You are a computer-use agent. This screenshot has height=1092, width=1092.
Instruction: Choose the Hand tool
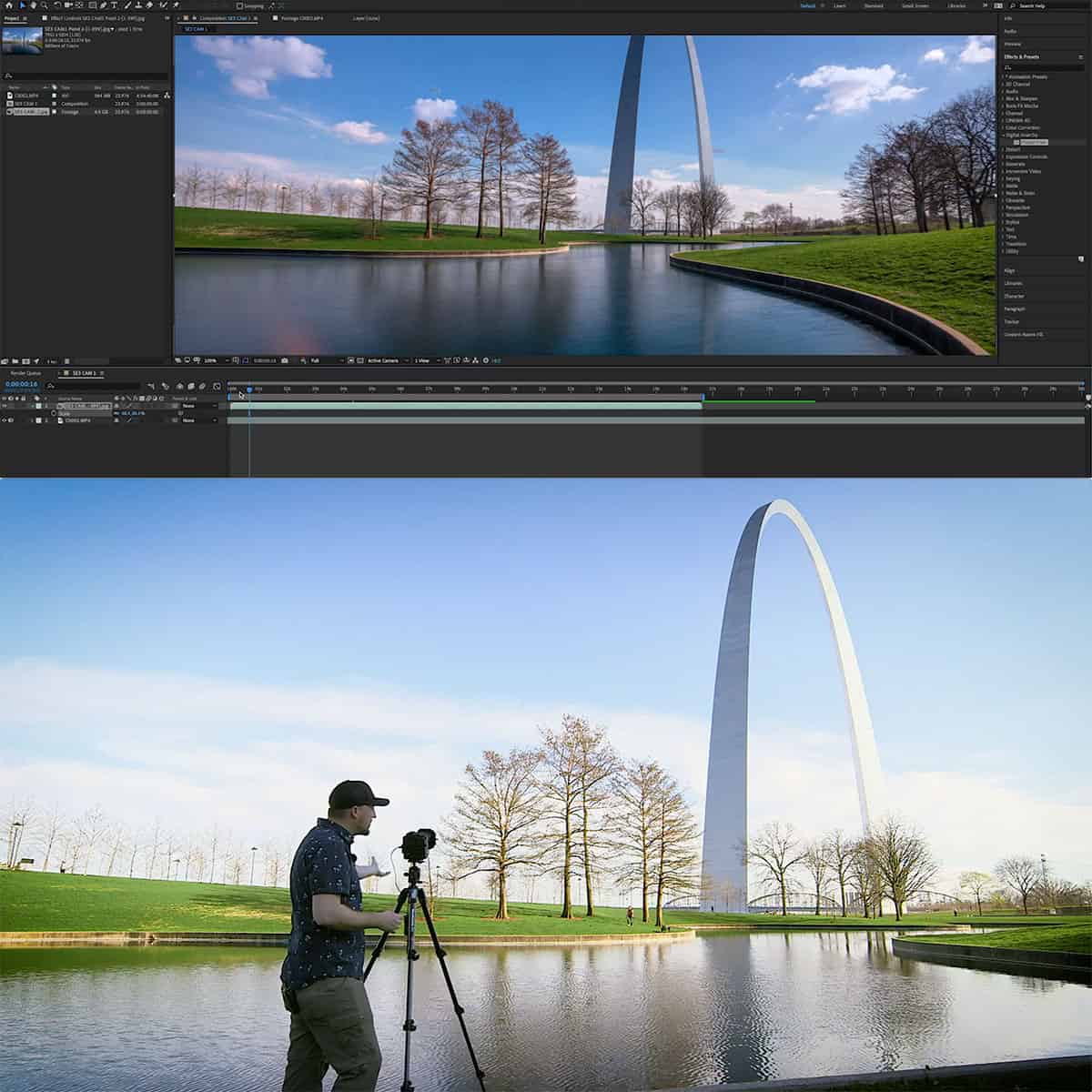pos(33,5)
